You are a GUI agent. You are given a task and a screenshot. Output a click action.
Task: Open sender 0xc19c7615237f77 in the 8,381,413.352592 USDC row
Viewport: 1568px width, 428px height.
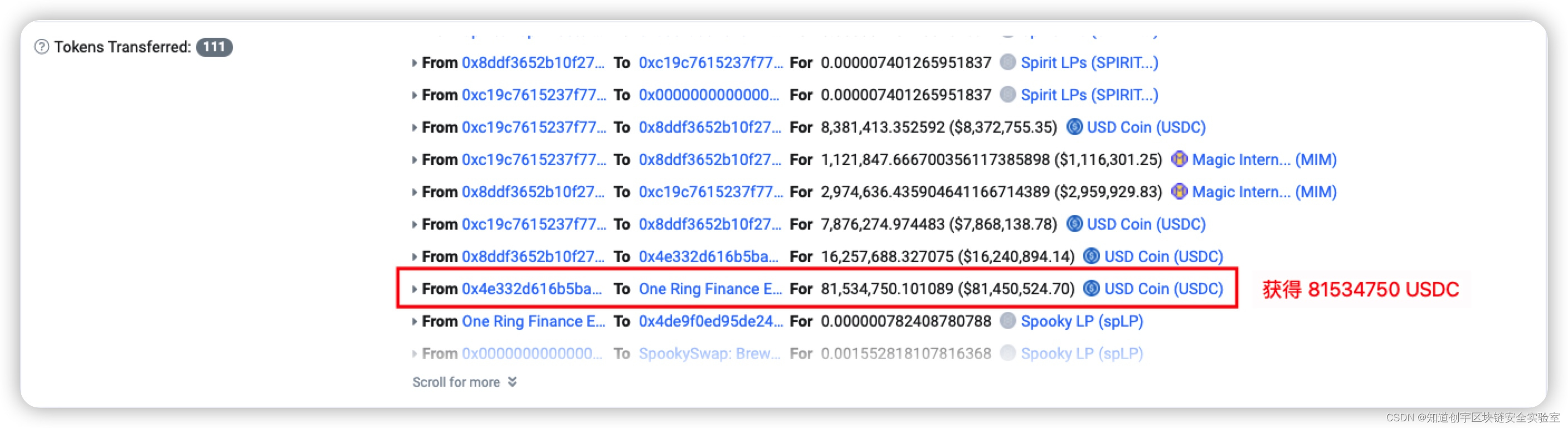[534, 127]
